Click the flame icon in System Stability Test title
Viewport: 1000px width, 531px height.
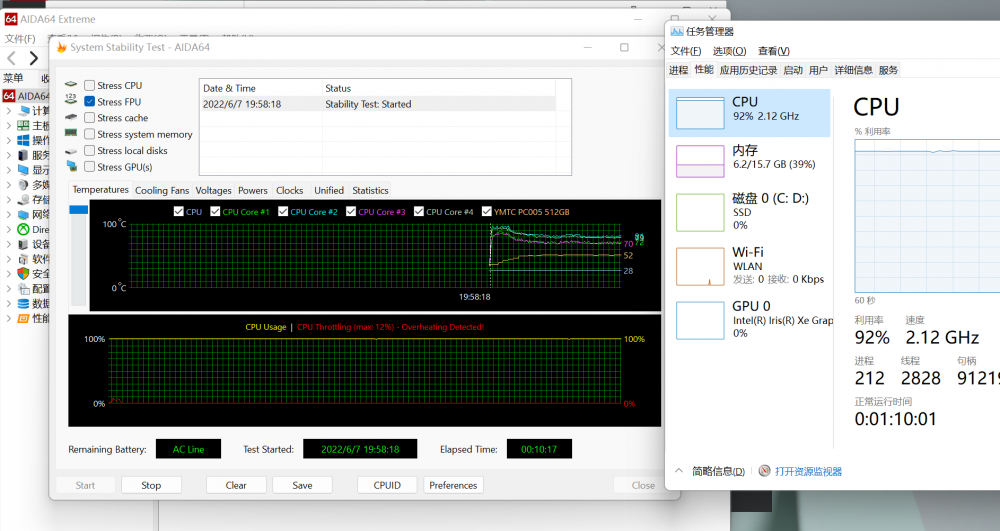click(61, 47)
